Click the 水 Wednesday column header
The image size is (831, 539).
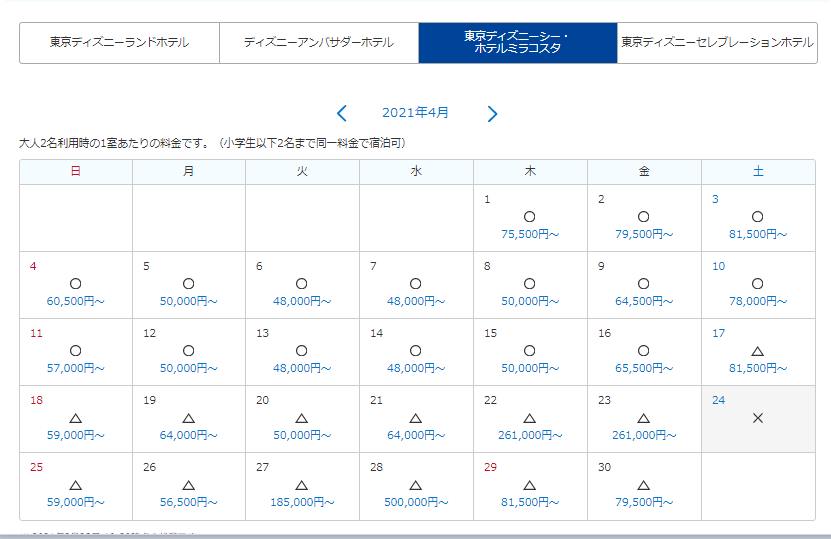(416, 172)
